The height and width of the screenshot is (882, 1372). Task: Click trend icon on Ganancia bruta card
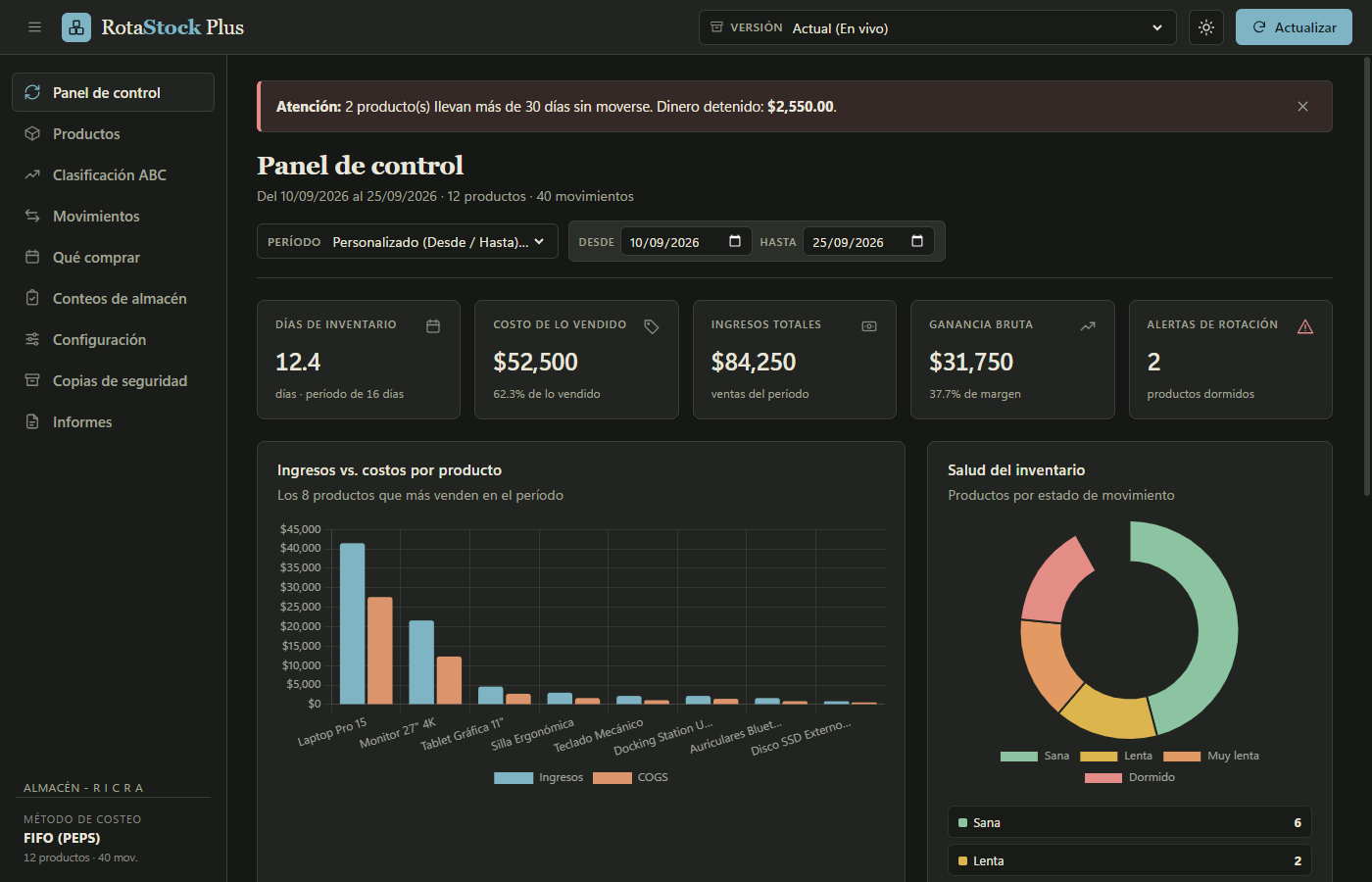1088,326
